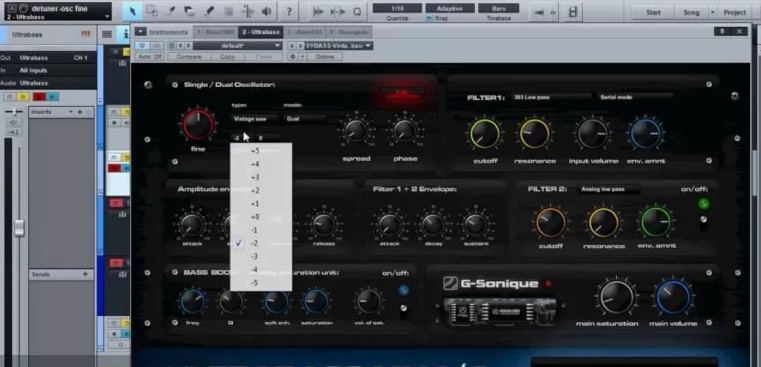Select the Paint tool

(209, 11)
